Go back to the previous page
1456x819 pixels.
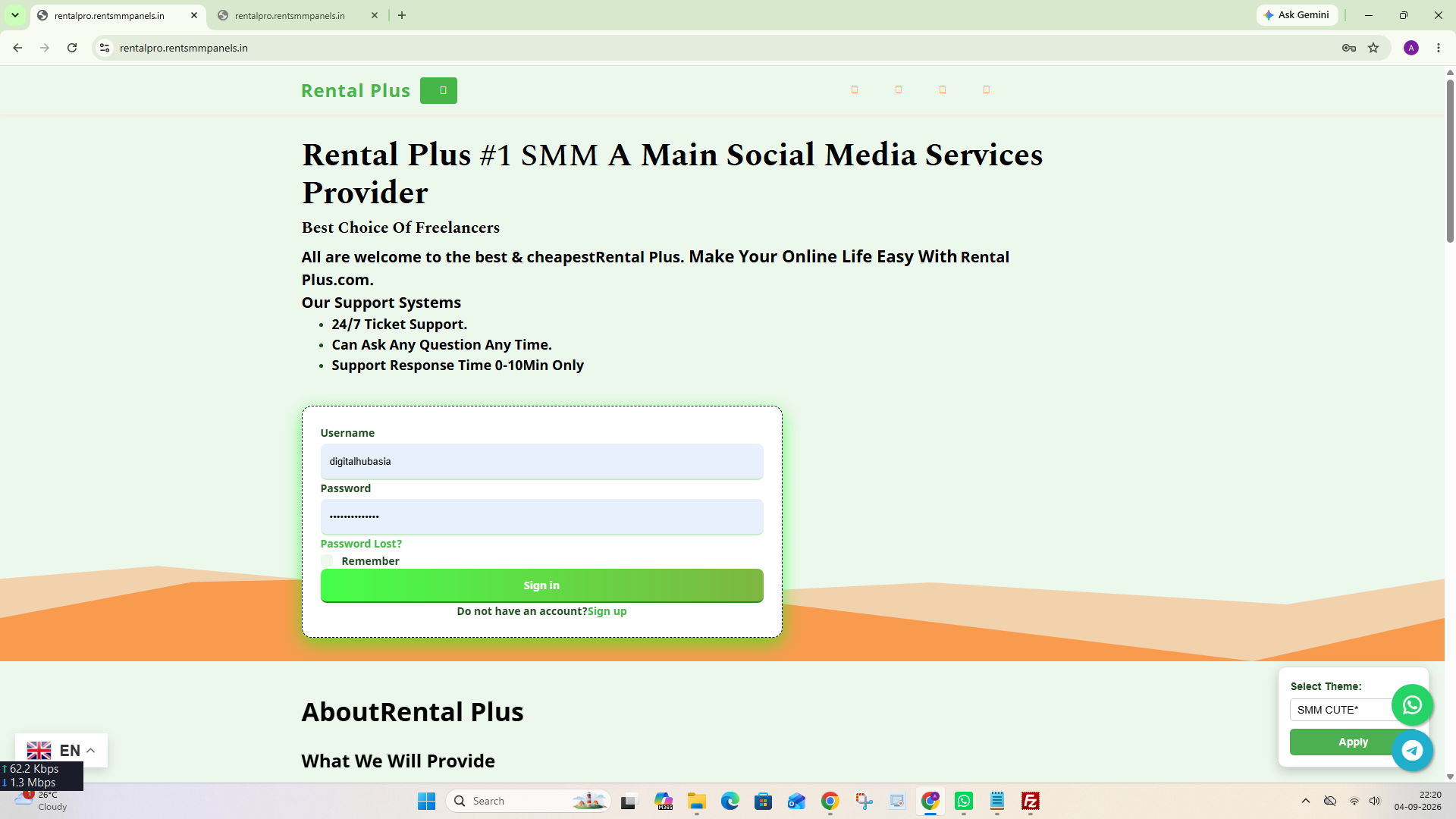pyautogui.click(x=17, y=48)
